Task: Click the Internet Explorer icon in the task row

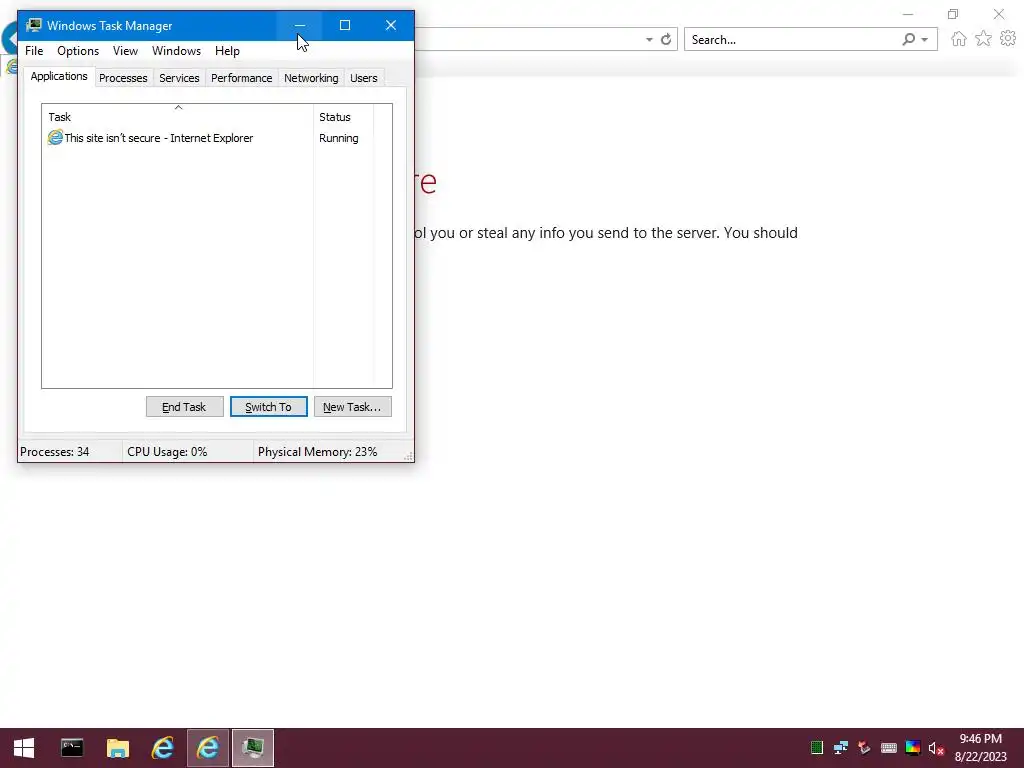Action: click(x=56, y=138)
